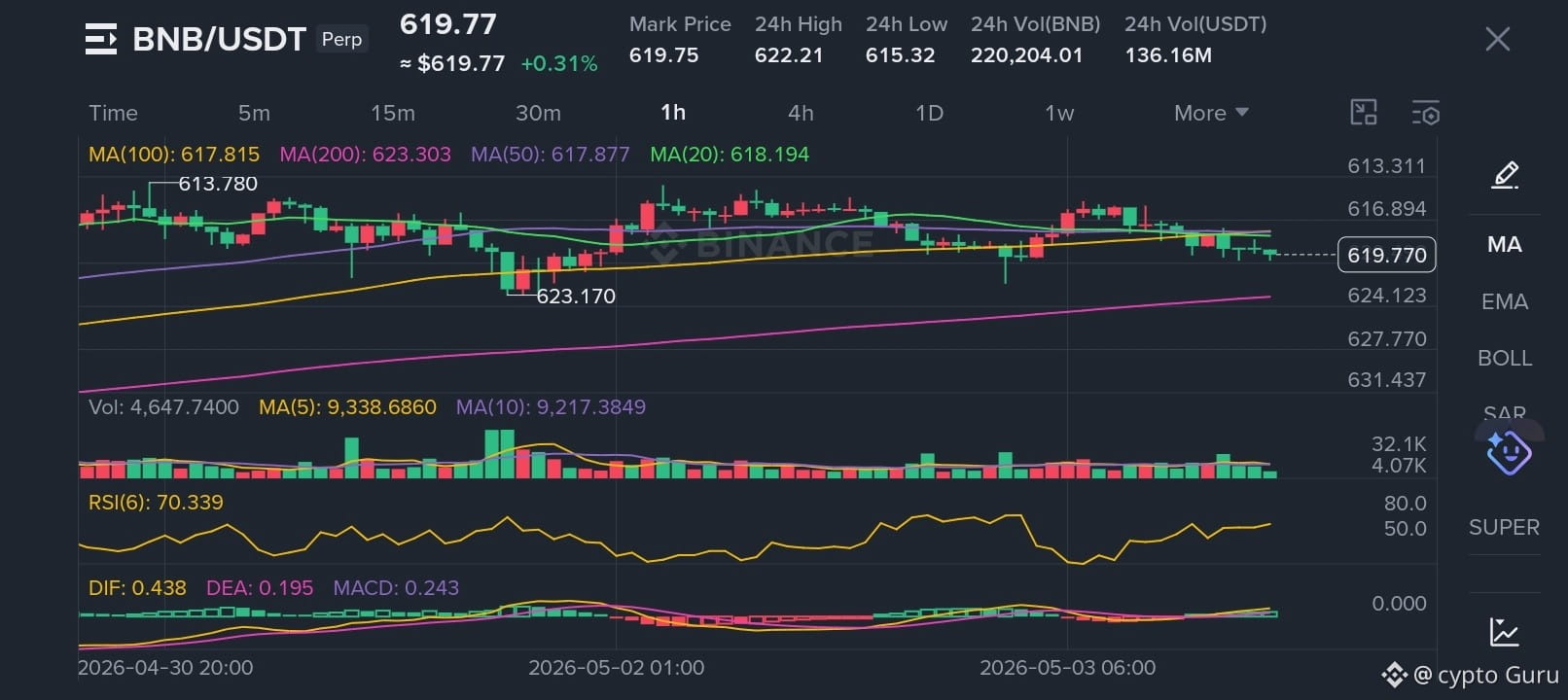Click the BNB/USDT pair name
Screen dimensions: 1568x700
[x=219, y=39]
